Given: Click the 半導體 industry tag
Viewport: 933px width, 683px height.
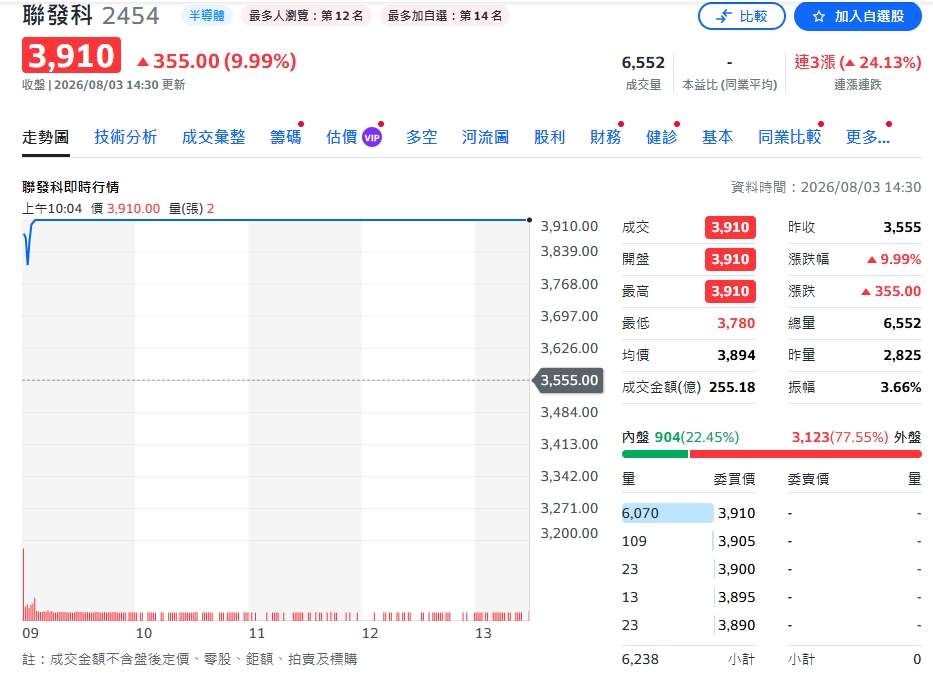Looking at the screenshot, I should (x=207, y=15).
